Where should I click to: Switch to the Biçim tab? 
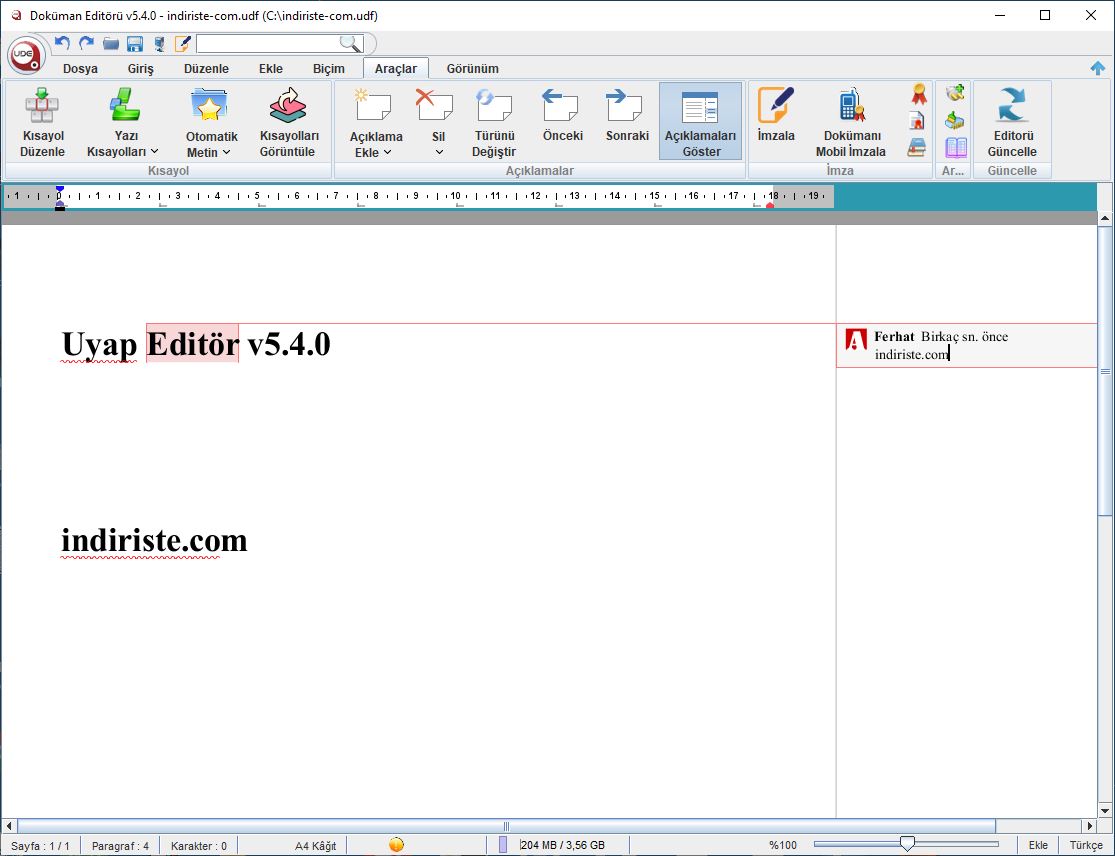[x=329, y=69]
